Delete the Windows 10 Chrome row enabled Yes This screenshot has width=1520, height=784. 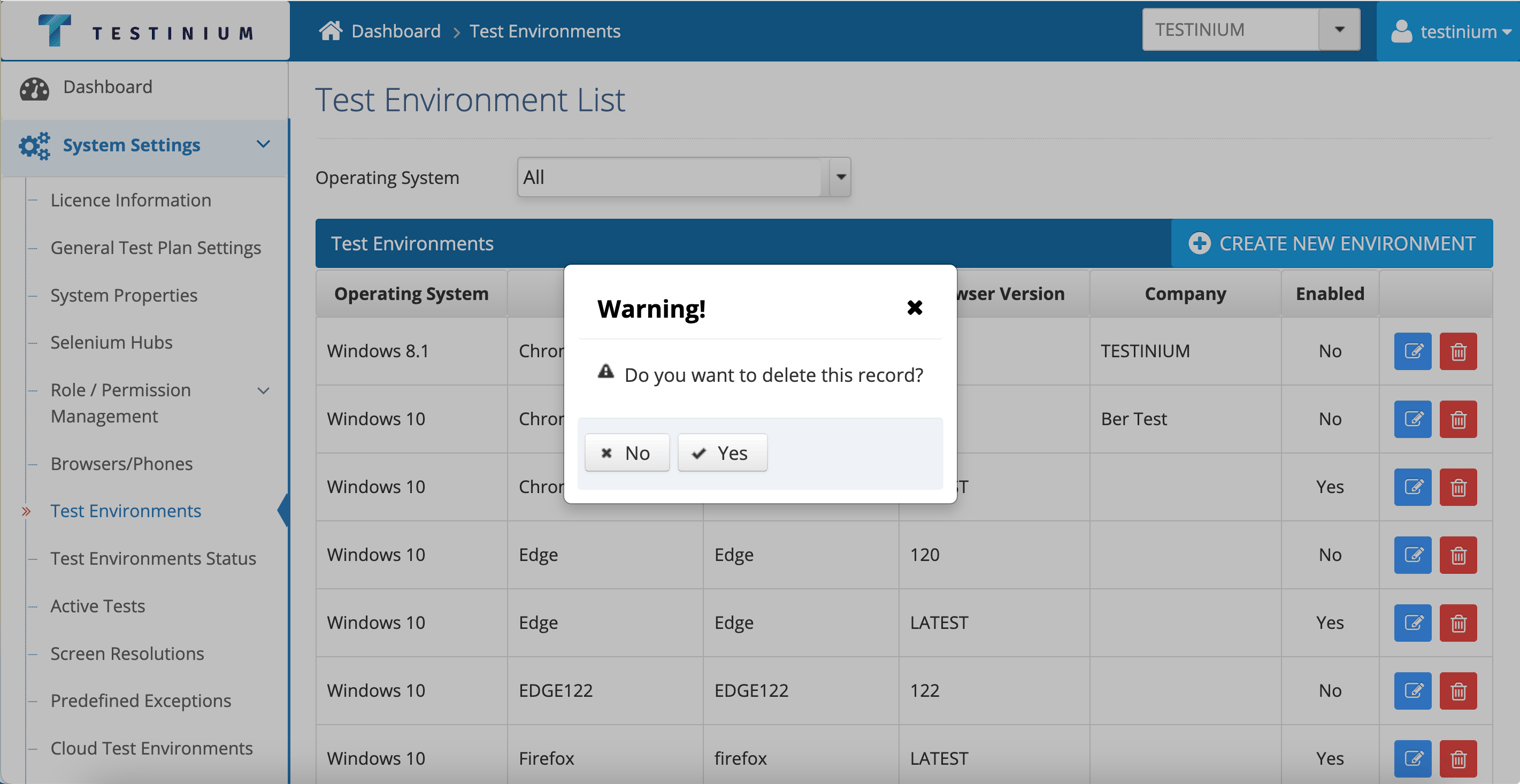pyautogui.click(x=1458, y=487)
